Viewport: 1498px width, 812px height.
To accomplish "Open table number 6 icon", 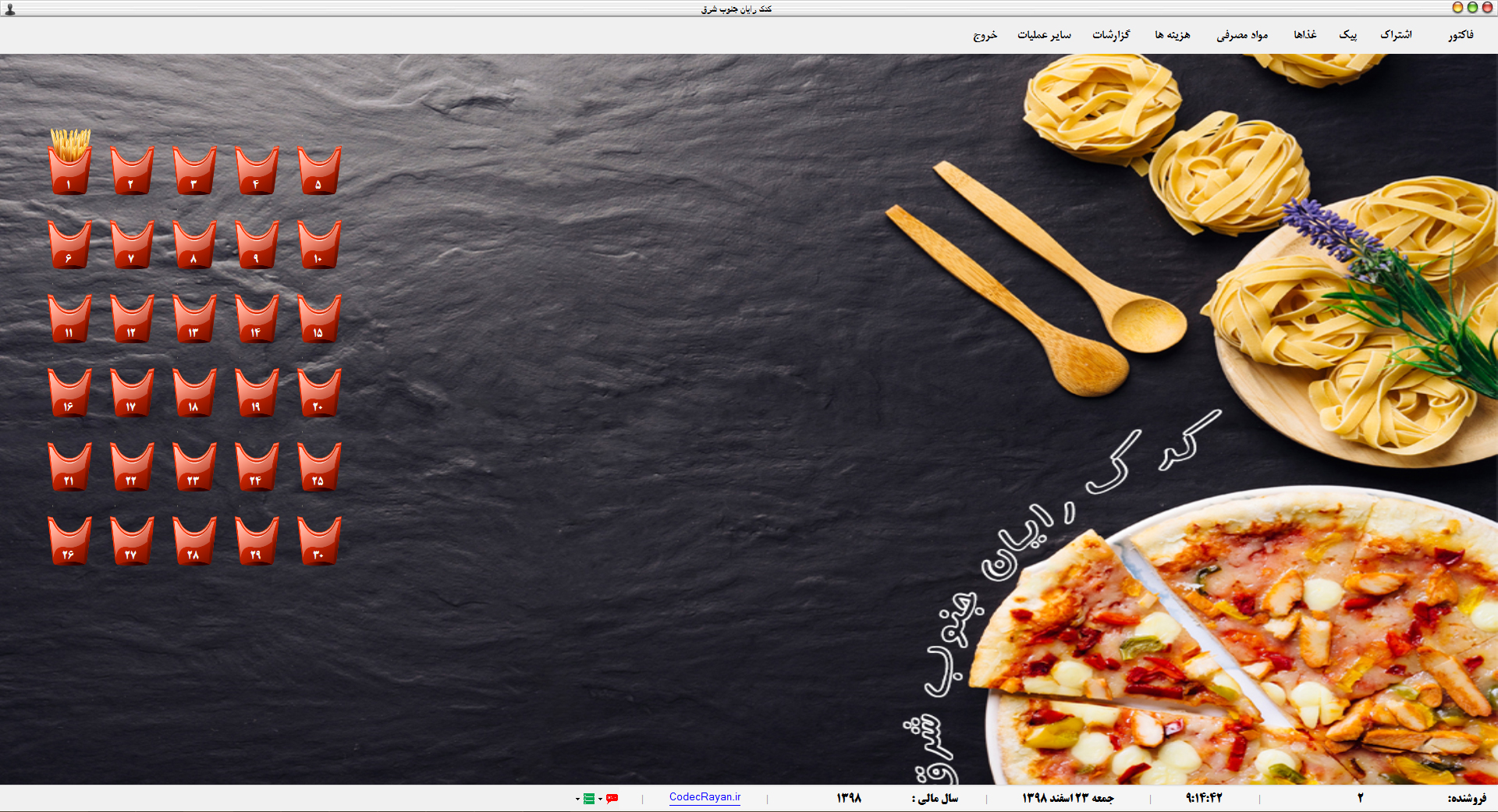I will click(69, 244).
